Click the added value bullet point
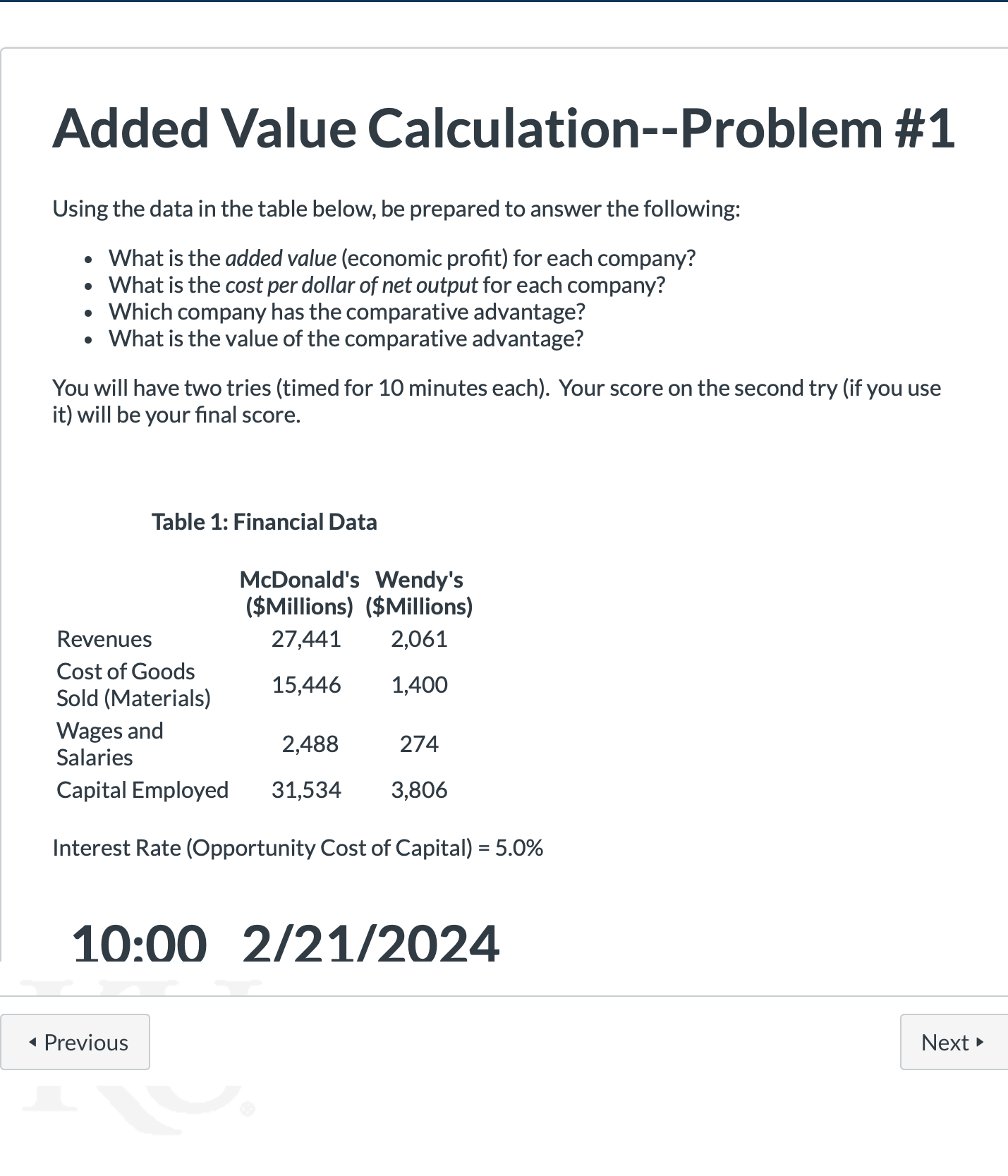Viewport: 1008px width, 1176px height. coord(402,257)
